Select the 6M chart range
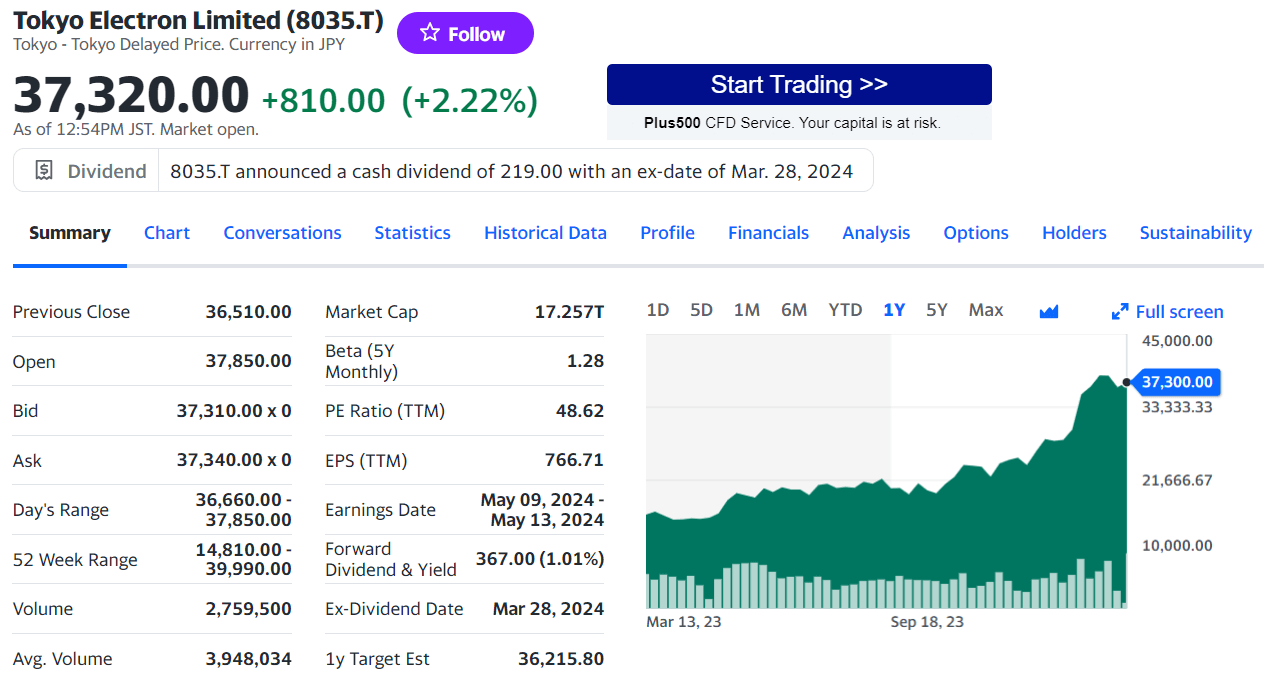This screenshot has width=1264, height=691. (794, 310)
